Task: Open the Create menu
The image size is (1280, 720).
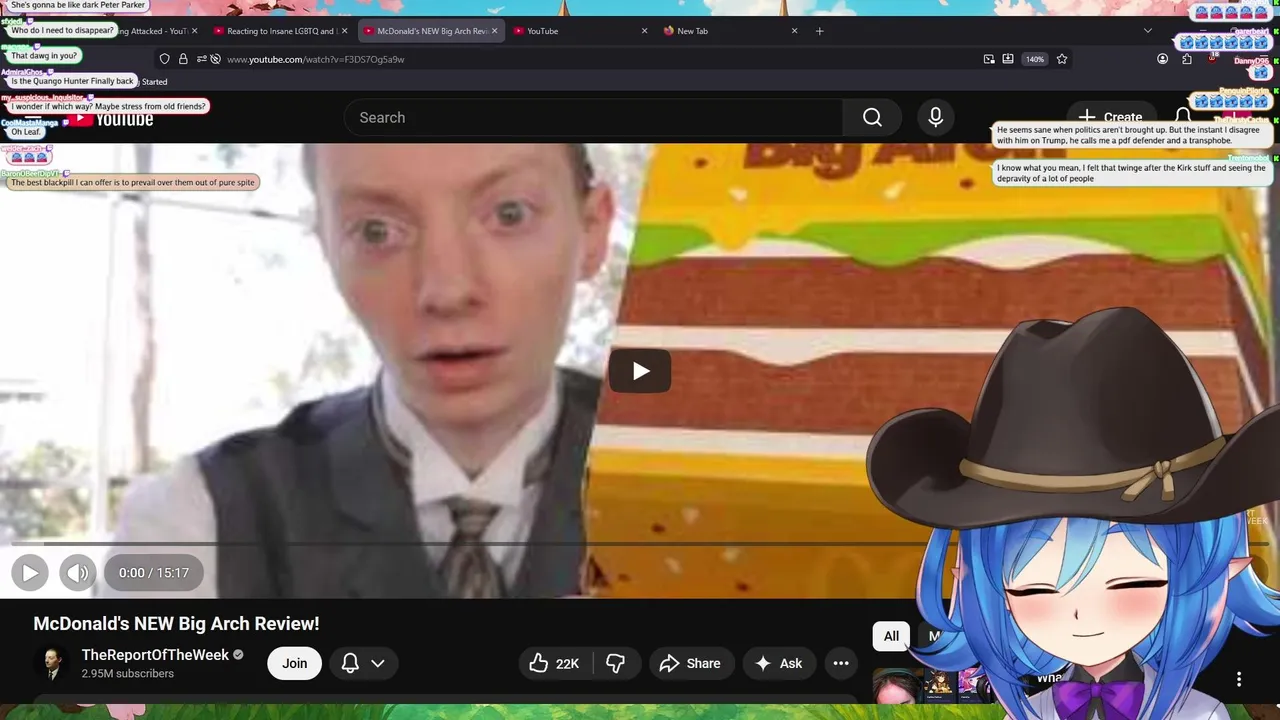Action: 1110,118
